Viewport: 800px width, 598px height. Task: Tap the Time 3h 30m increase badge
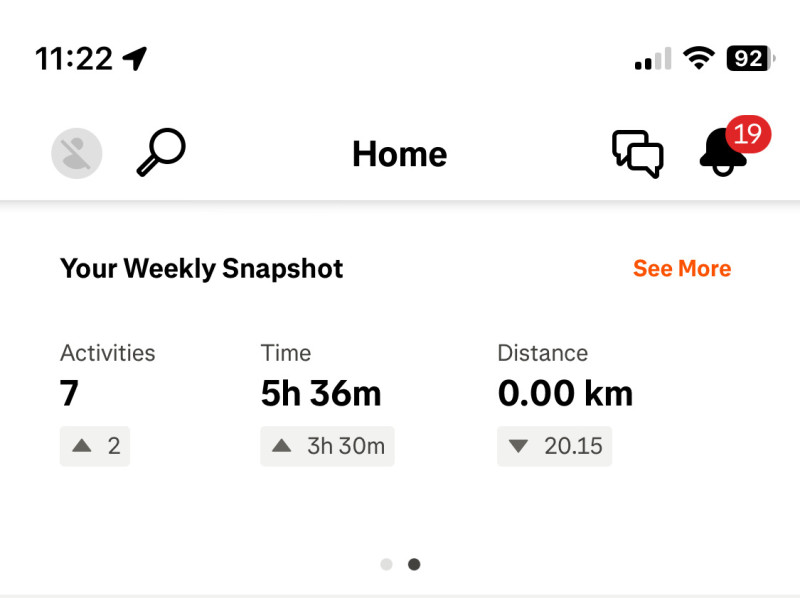pos(328,446)
